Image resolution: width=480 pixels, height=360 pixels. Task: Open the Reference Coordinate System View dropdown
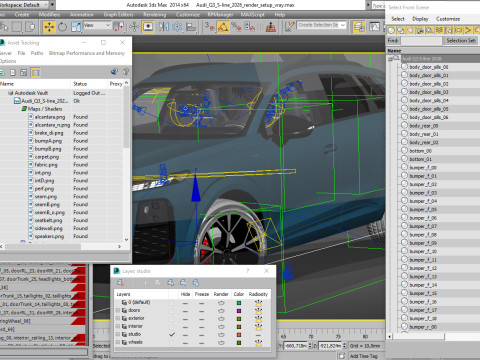97,25
